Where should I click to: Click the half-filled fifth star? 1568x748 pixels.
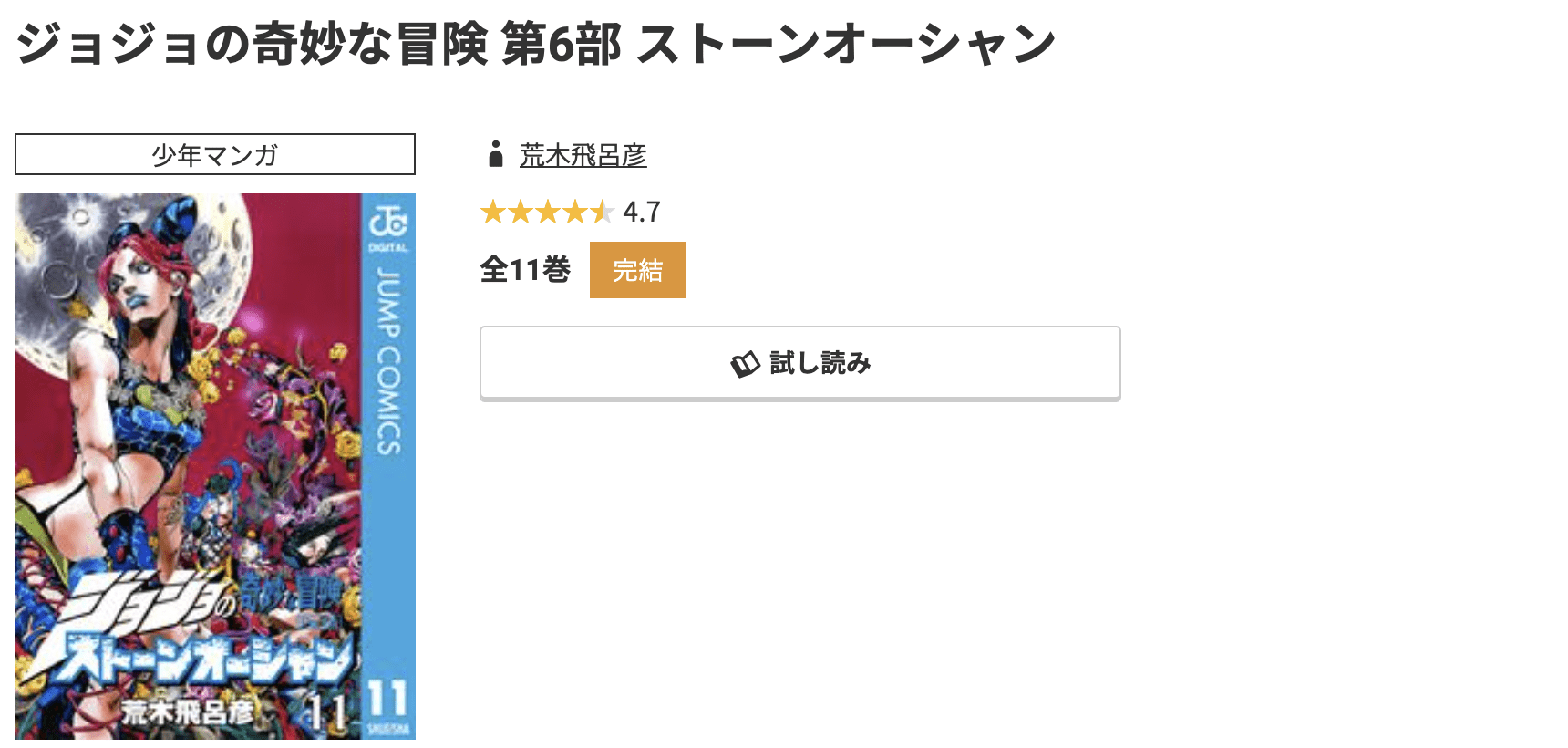pos(604,212)
